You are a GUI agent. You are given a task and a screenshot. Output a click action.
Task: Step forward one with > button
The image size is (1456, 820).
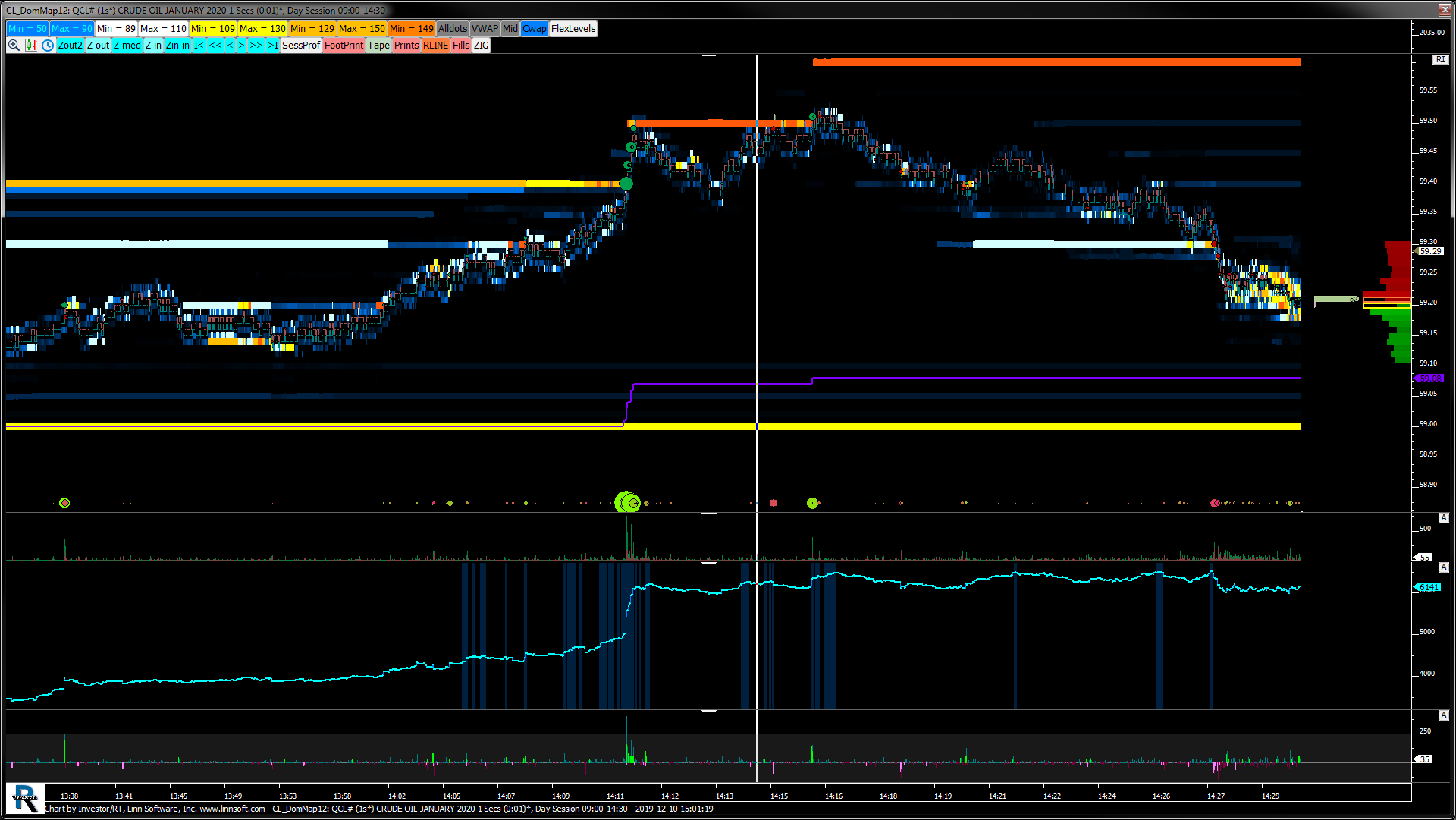point(241,46)
